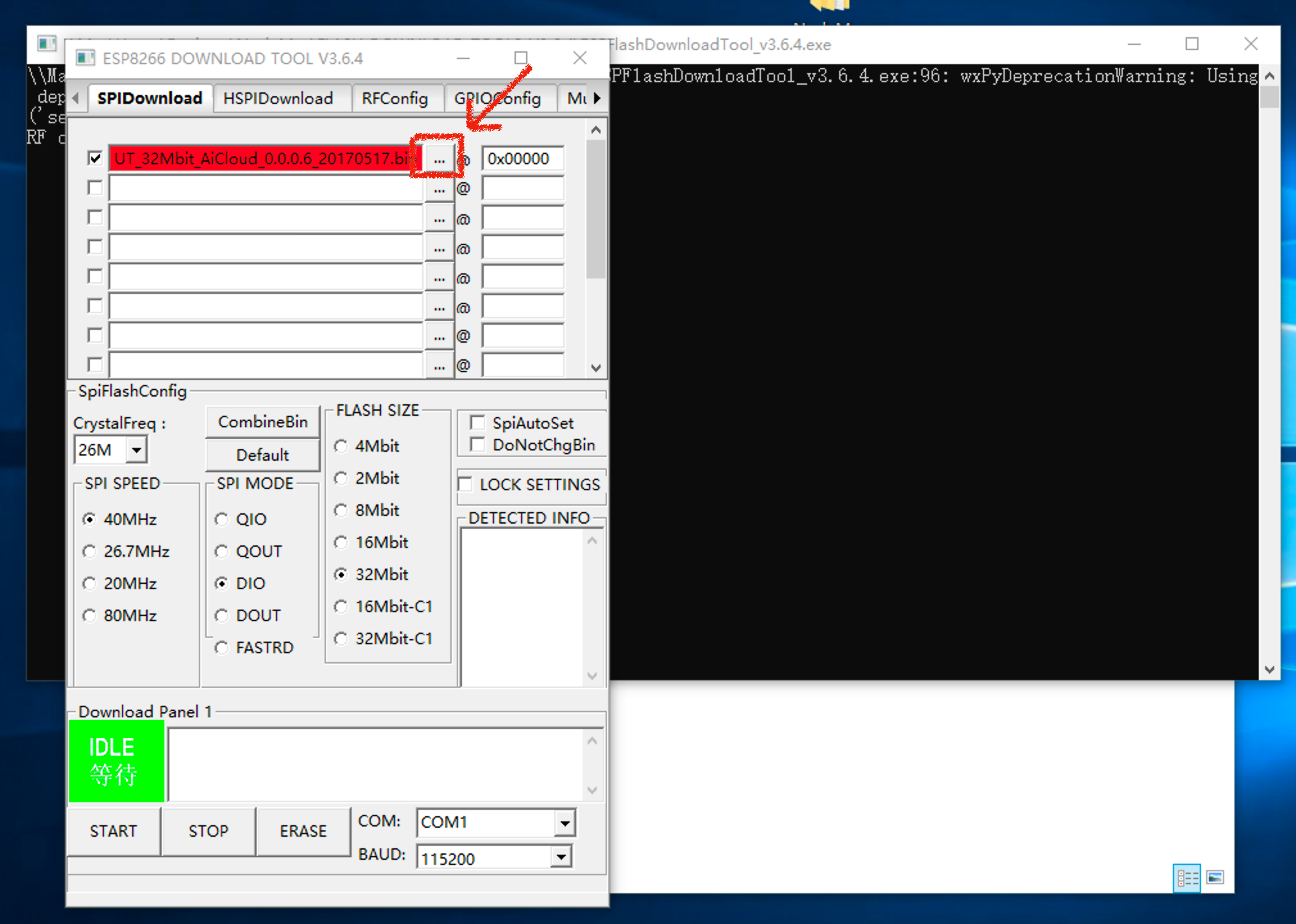The width and height of the screenshot is (1296, 924).
Task: Open the RFConfig tab
Action: point(394,98)
